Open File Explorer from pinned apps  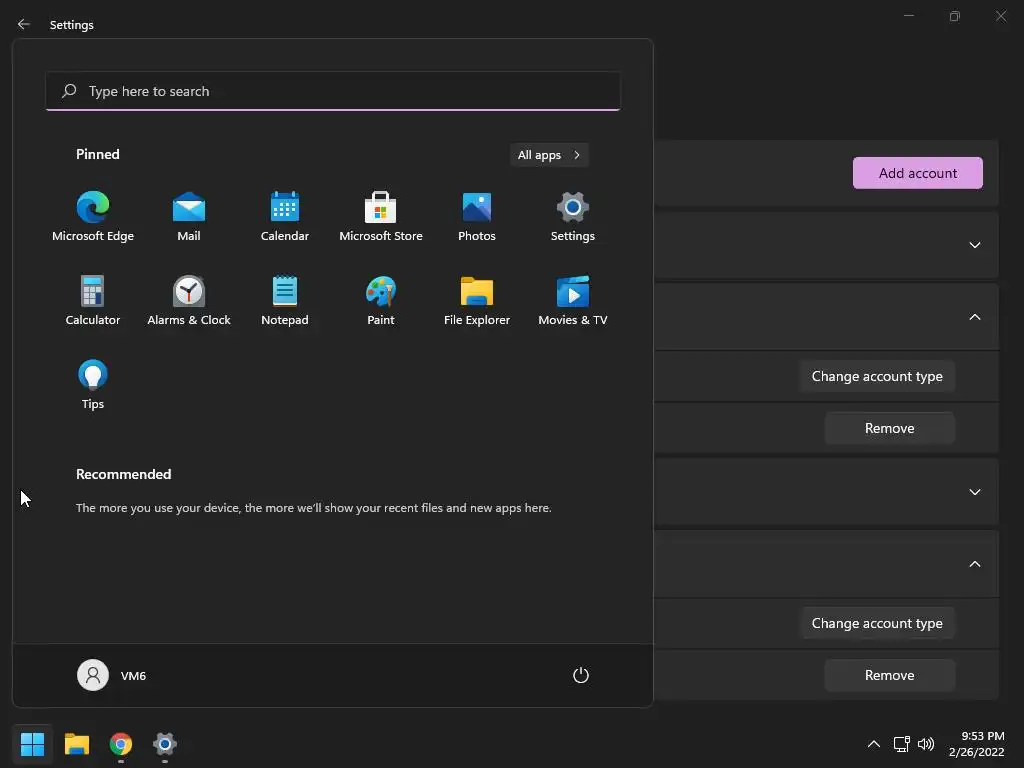(x=477, y=300)
